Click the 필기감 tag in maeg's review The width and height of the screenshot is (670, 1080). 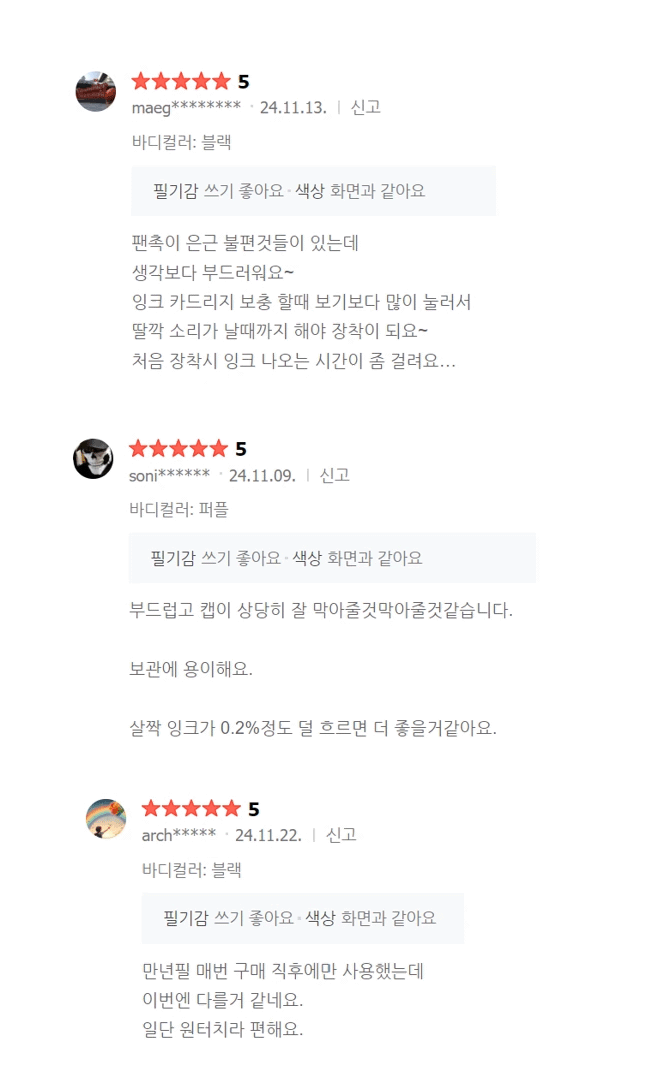coord(174,191)
